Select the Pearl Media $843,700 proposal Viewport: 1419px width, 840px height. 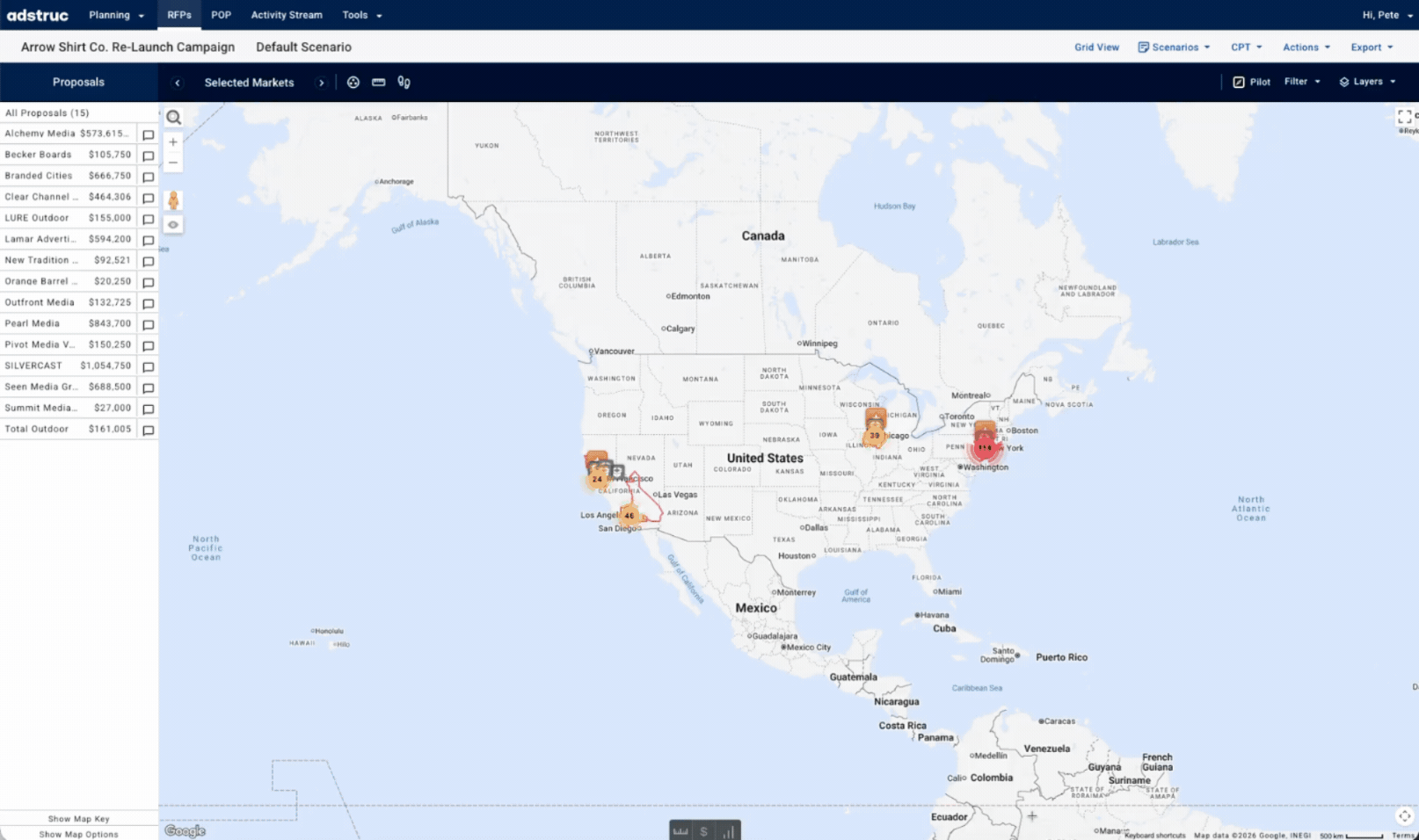click(x=68, y=323)
